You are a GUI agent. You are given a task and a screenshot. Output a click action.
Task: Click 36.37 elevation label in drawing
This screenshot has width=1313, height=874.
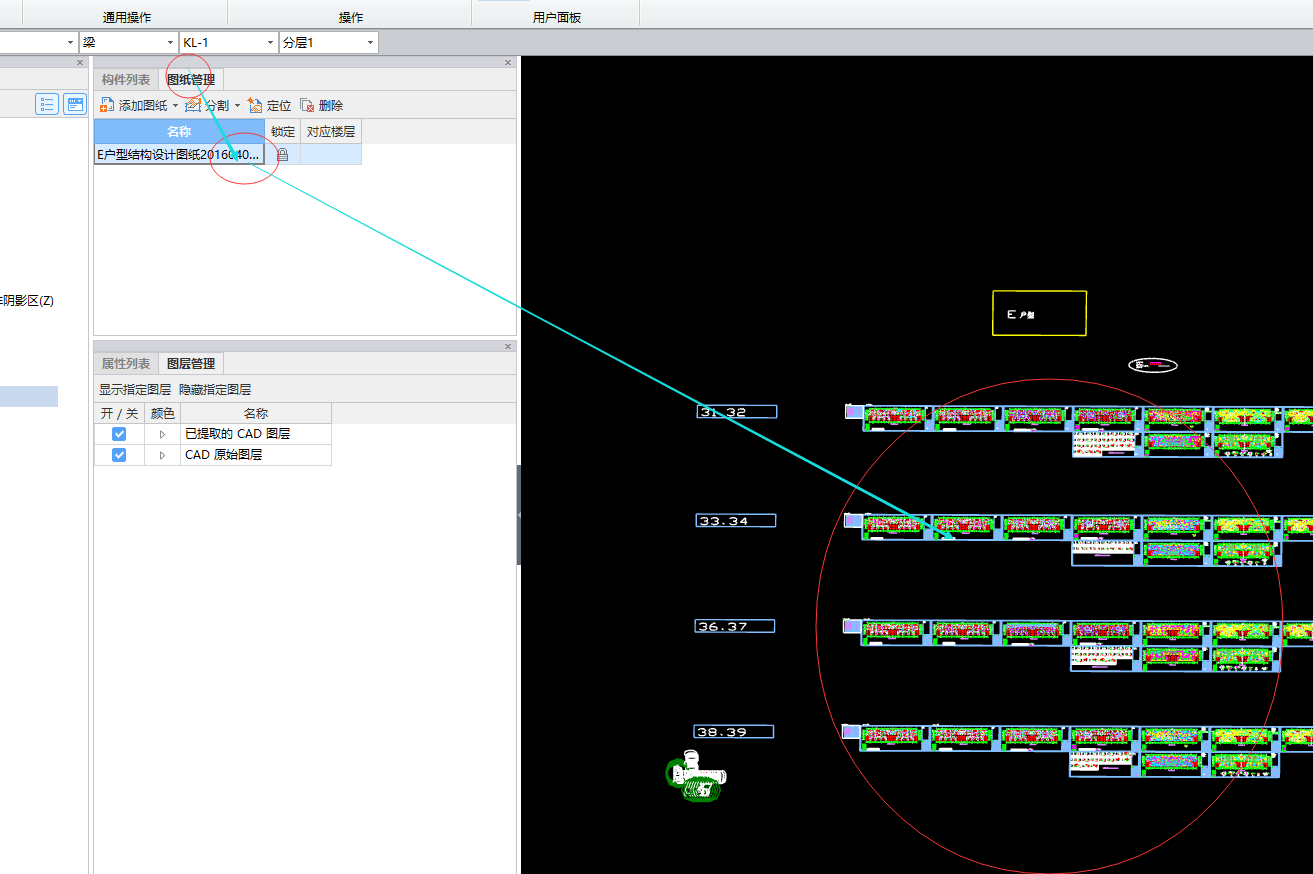click(735, 626)
